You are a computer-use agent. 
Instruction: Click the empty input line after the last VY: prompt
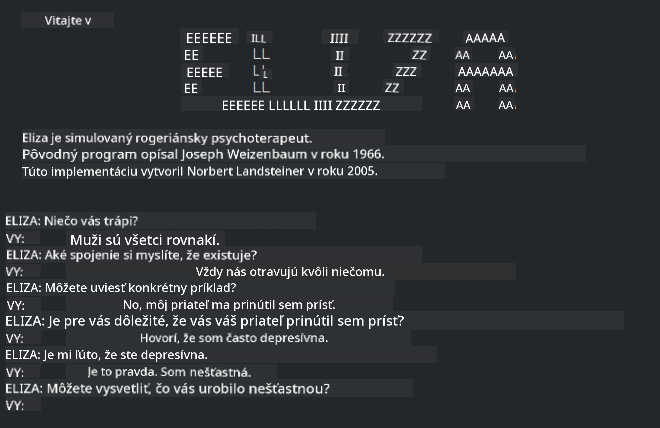coord(120,406)
